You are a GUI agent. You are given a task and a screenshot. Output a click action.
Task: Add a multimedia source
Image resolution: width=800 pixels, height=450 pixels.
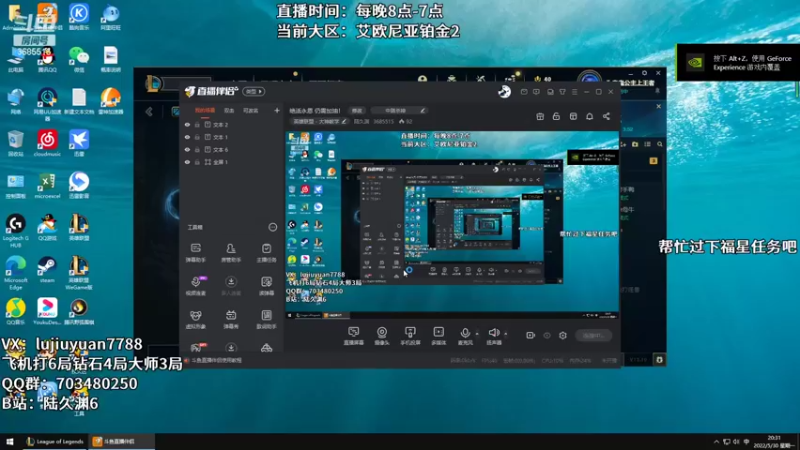pos(439,336)
